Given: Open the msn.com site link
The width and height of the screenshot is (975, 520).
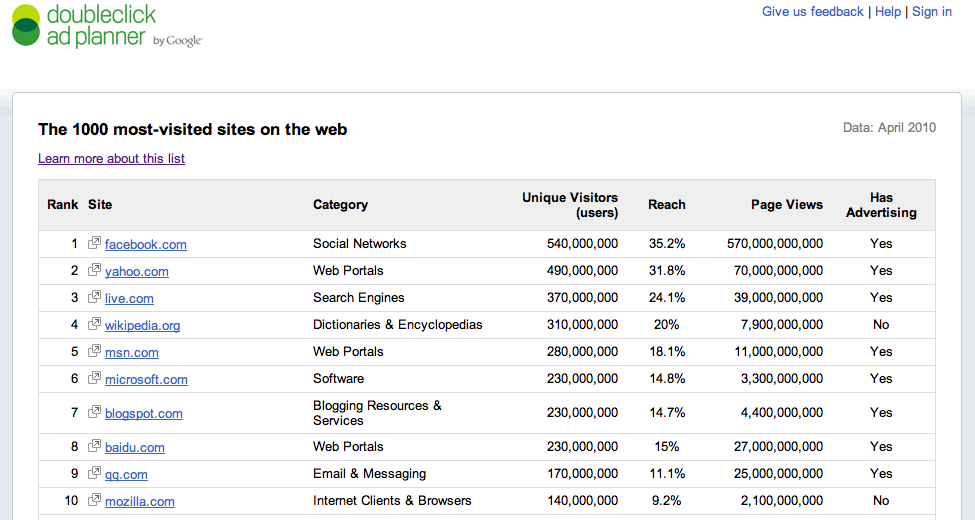Looking at the screenshot, I should (132, 353).
